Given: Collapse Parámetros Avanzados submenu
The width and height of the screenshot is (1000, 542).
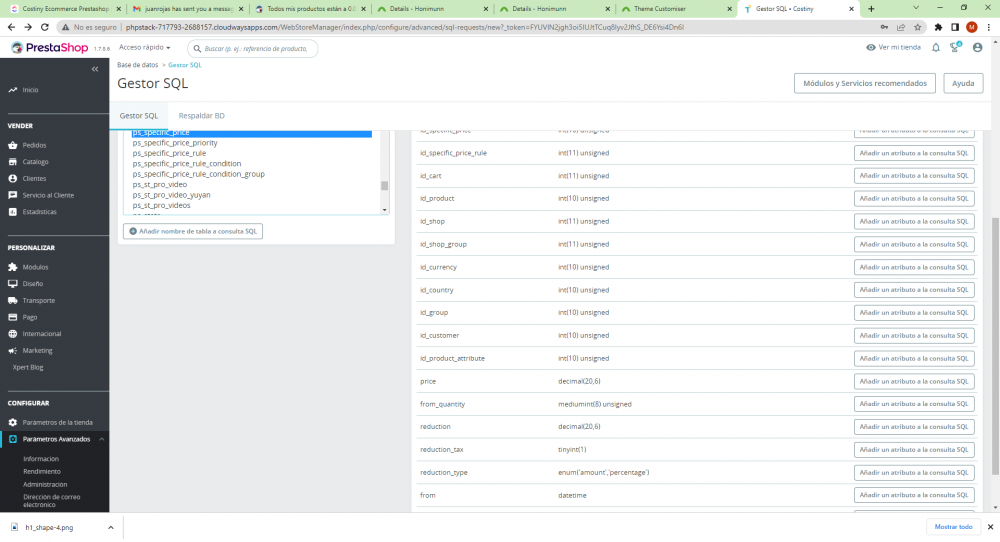Looking at the screenshot, I should click(x=101, y=439).
